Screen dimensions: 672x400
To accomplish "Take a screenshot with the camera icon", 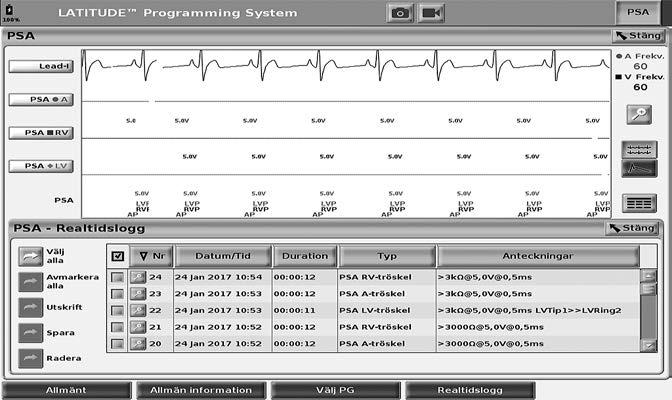I will (x=400, y=13).
